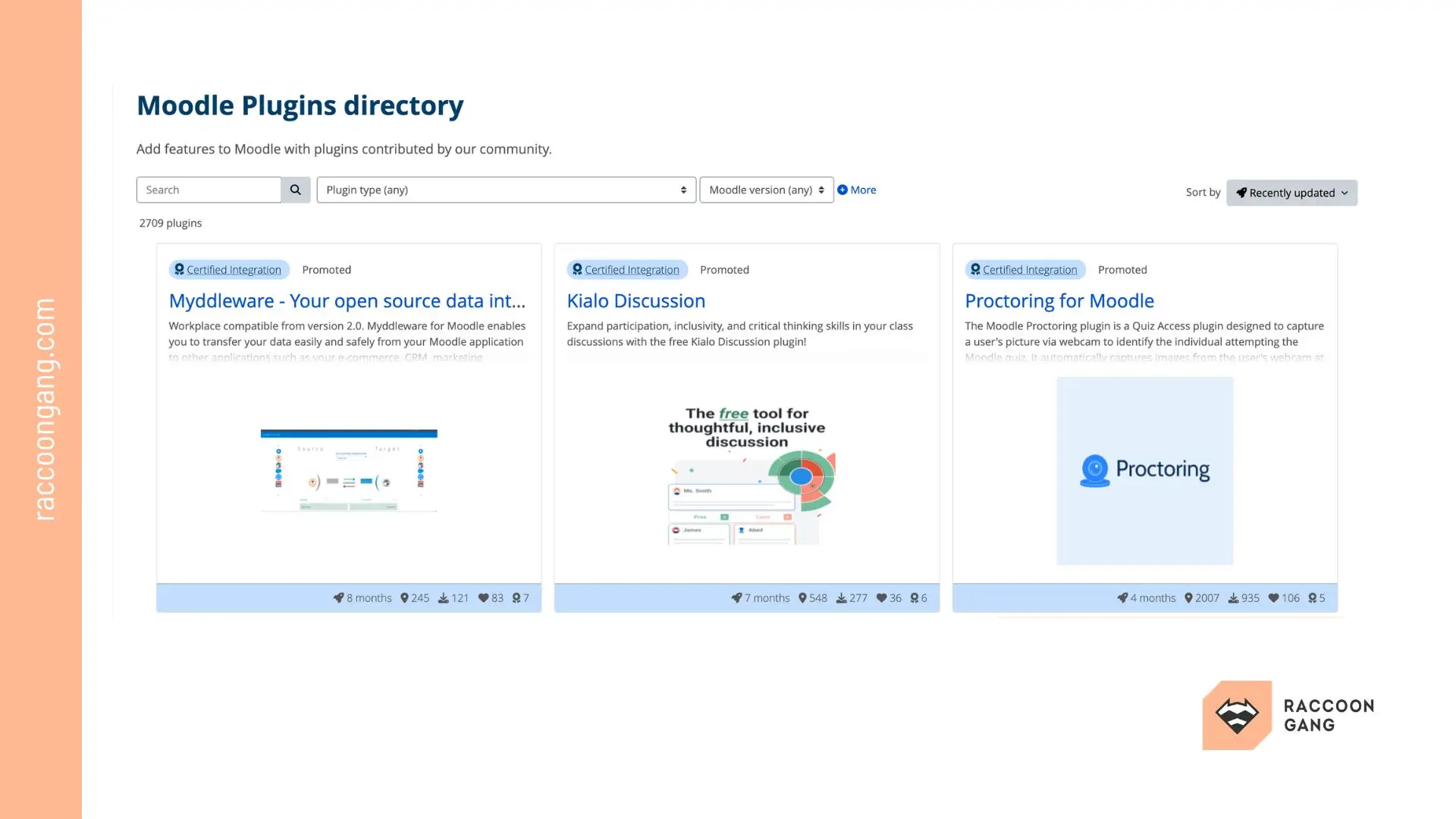
Task: Click the plus icon next to More
Action: [842, 190]
